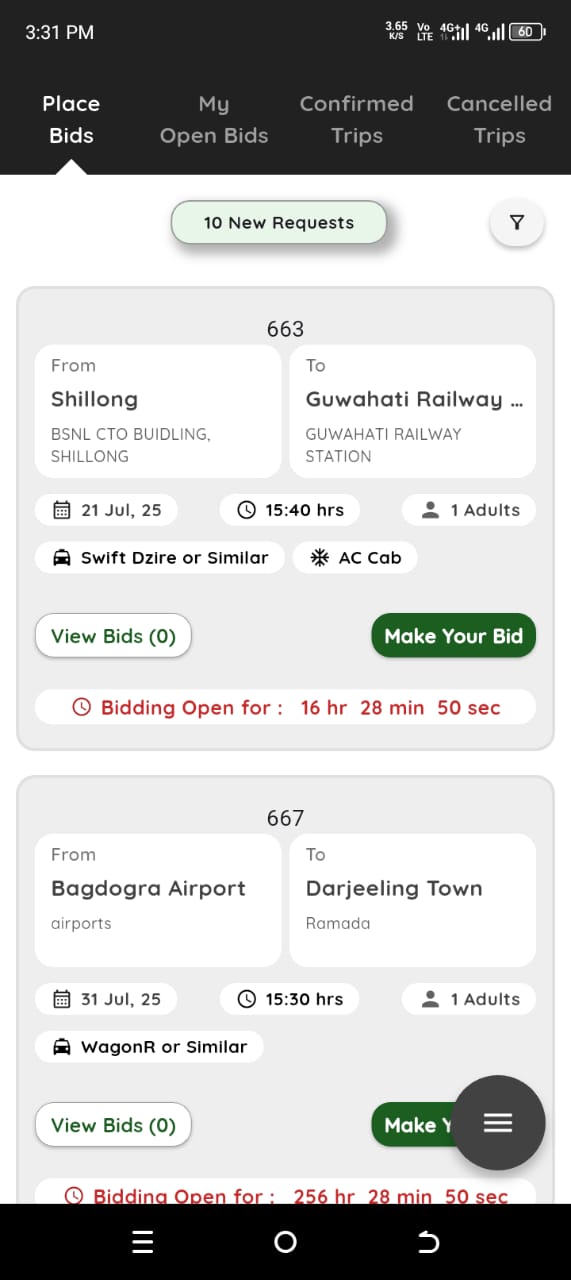Tap the person icon in trip 663

(x=431, y=510)
